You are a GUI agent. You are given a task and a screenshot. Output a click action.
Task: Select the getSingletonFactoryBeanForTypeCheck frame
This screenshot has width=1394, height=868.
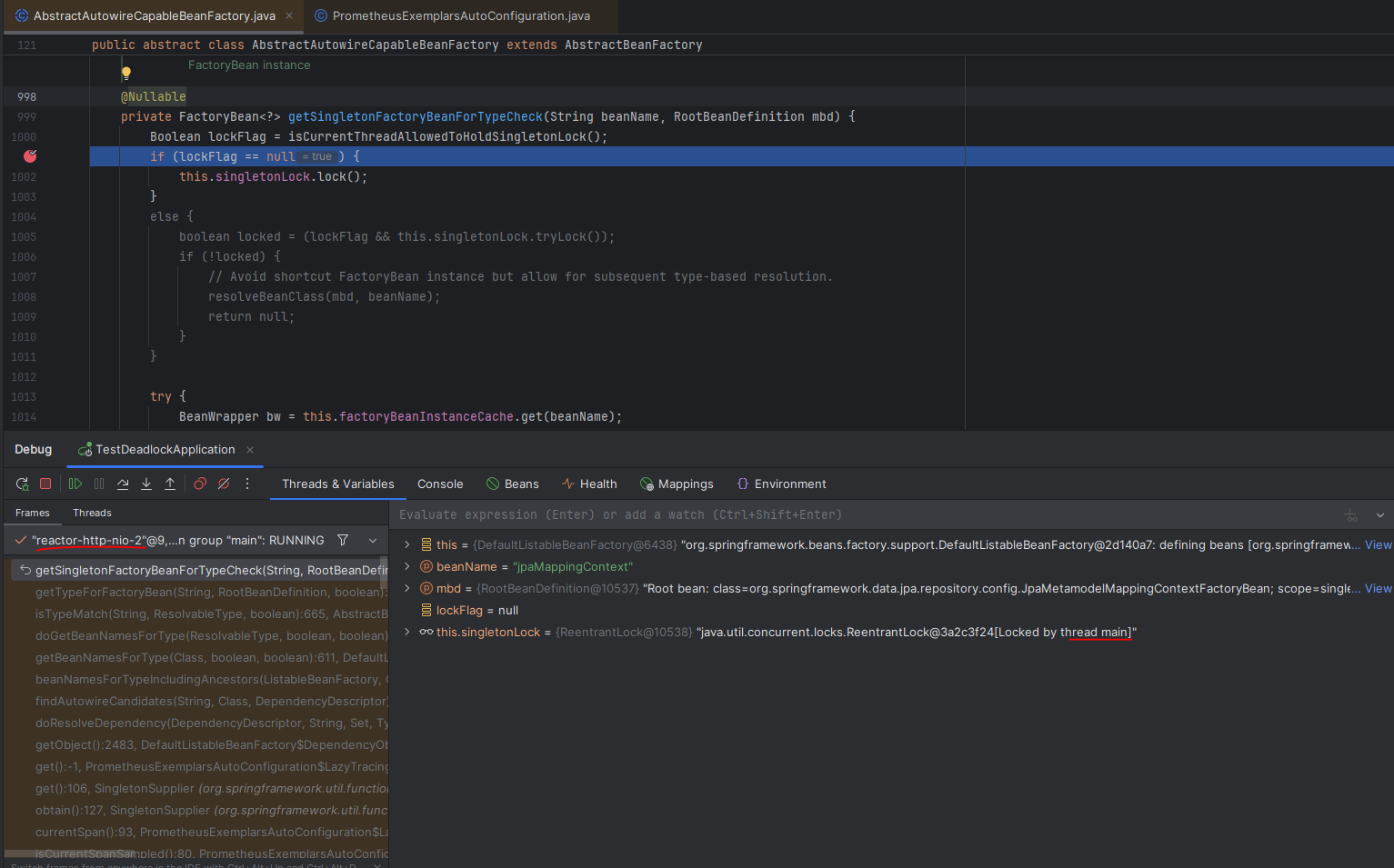pos(200,571)
